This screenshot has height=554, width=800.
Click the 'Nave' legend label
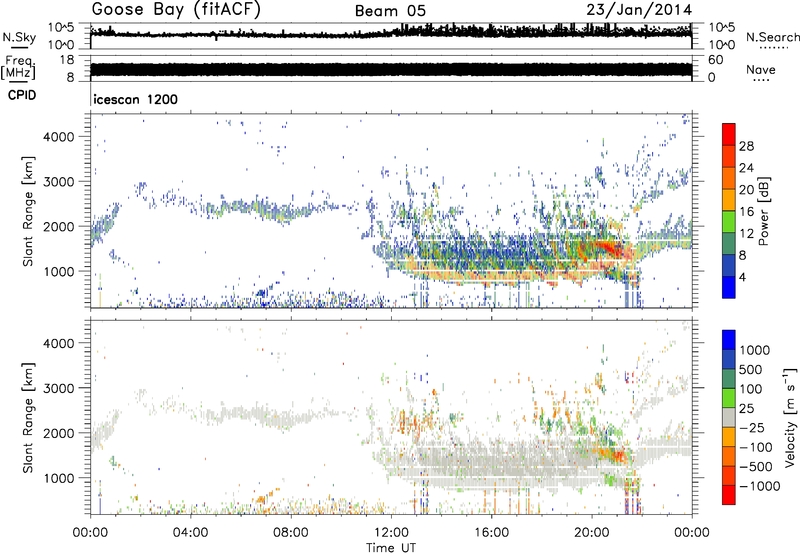pos(761,70)
